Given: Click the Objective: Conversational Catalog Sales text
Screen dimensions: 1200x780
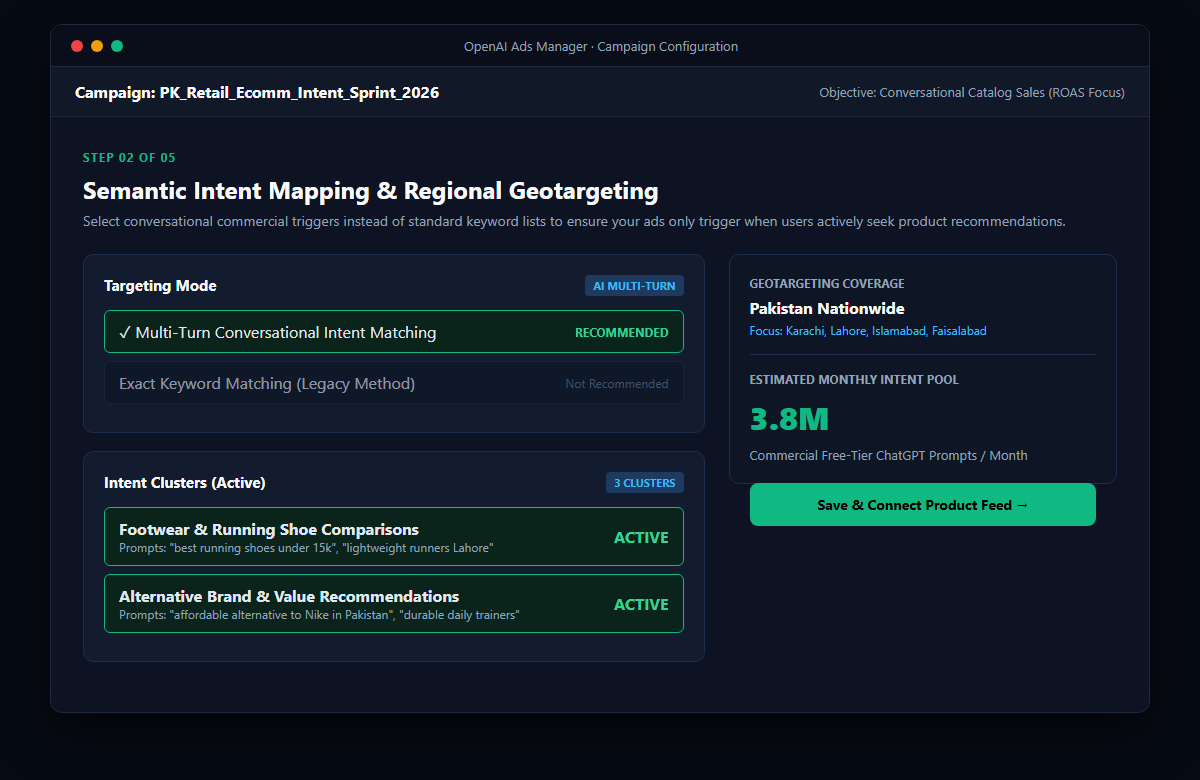Looking at the screenshot, I should (x=972, y=93).
